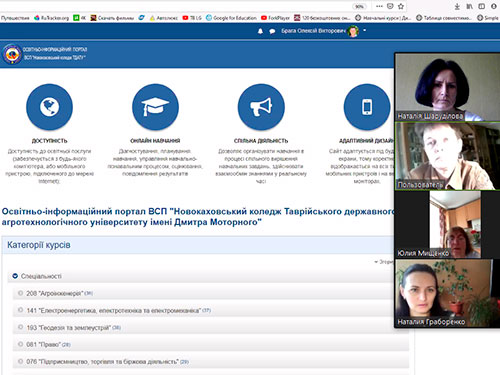Screen dimensions: 500x375
Task: Expand the 081 Право category
Action: click(x=20, y=344)
